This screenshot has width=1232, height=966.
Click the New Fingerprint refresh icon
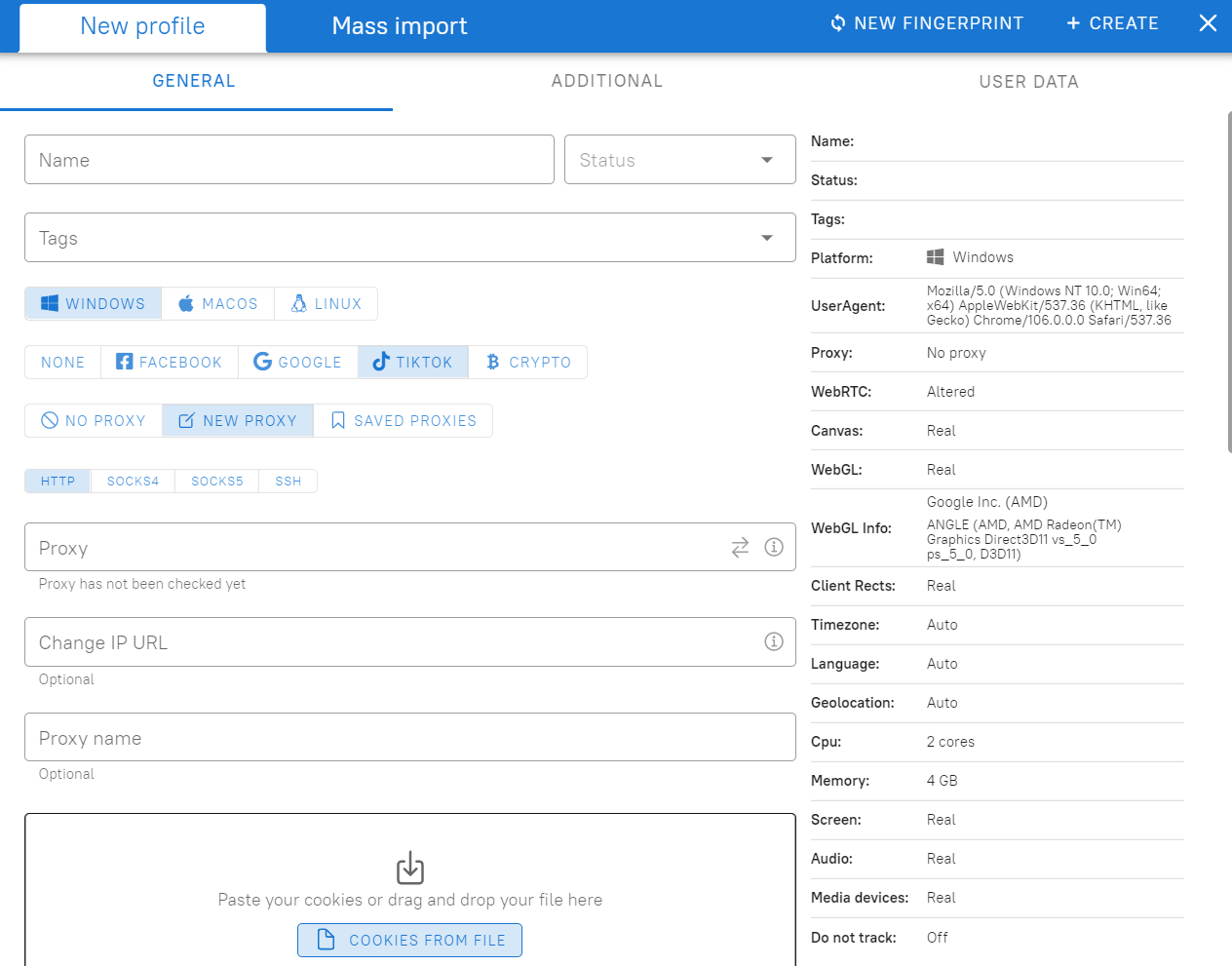838,22
